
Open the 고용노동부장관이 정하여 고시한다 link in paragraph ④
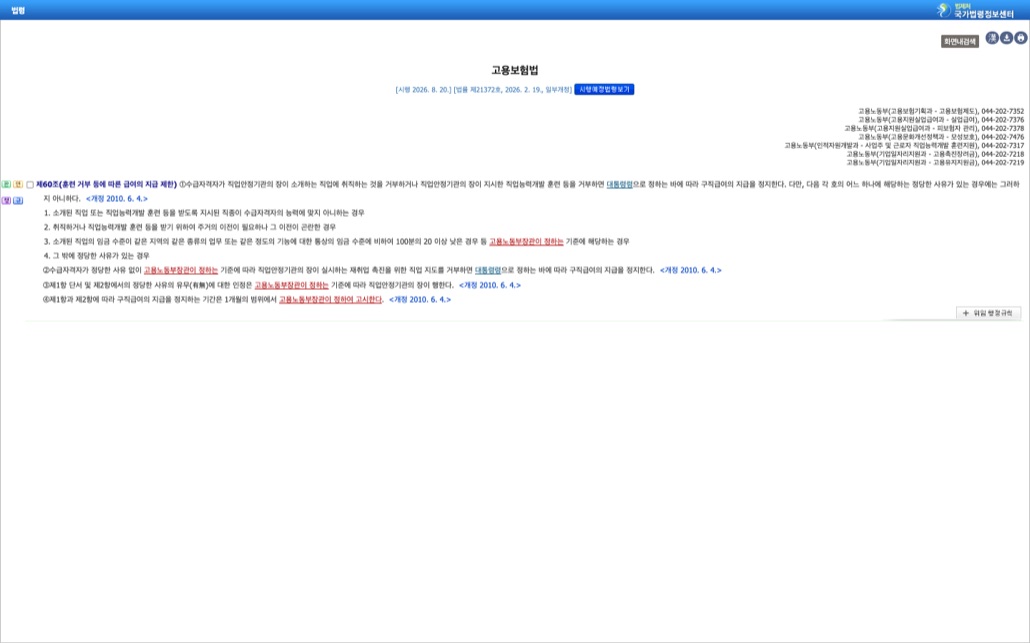pyautogui.click(x=330, y=299)
